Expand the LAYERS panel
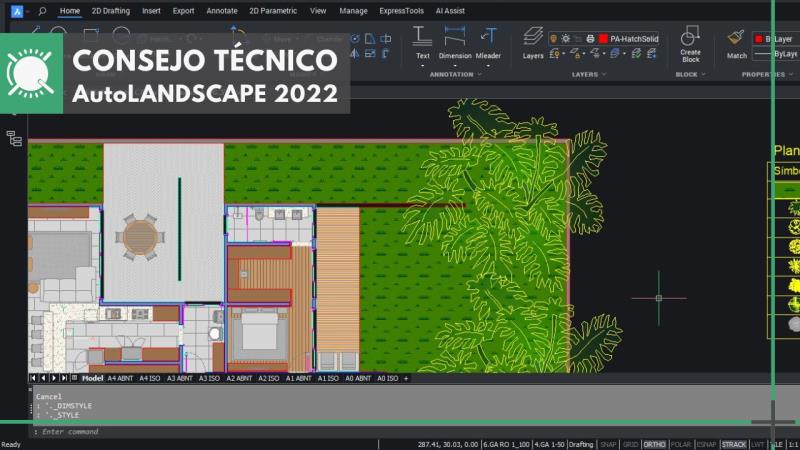Viewport: 800px width, 450px height. coord(589,74)
